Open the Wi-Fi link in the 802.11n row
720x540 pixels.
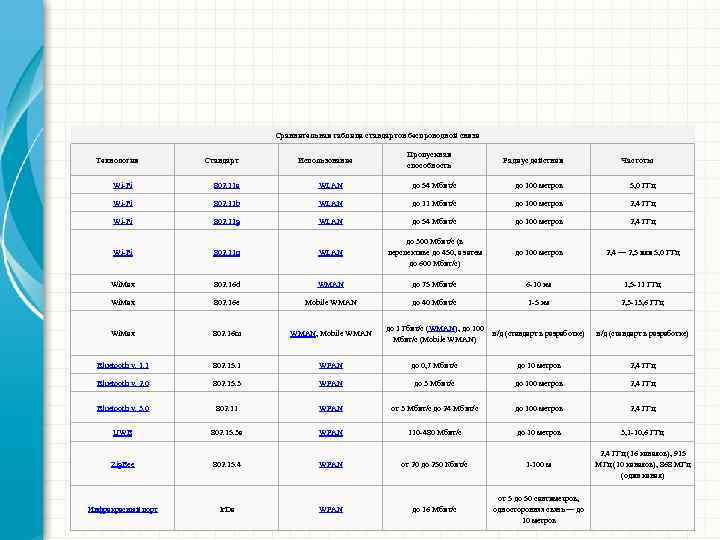[123, 253]
